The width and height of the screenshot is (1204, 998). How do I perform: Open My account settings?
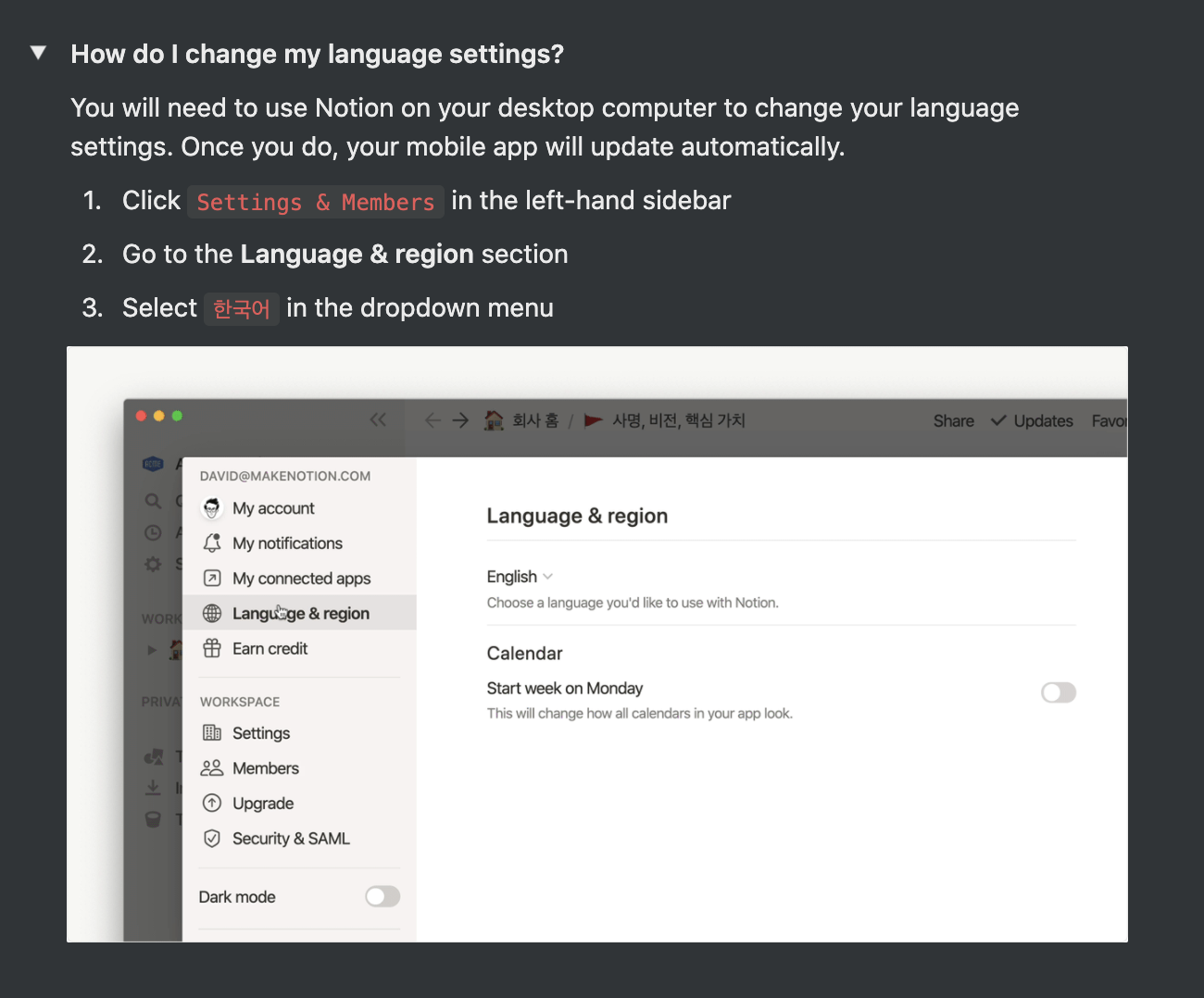click(x=299, y=508)
